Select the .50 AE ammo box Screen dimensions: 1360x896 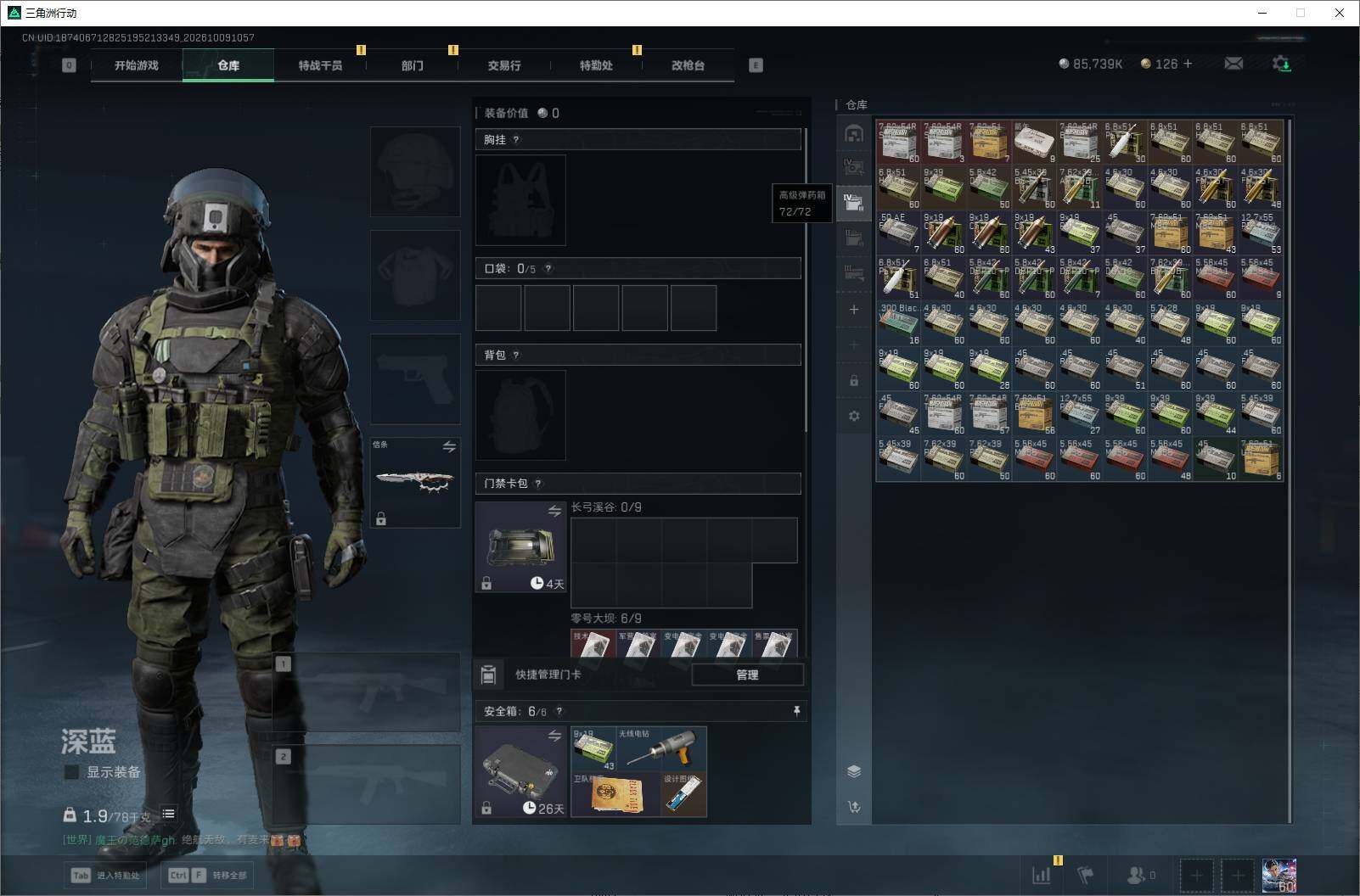pyautogui.click(x=899, y=232)
